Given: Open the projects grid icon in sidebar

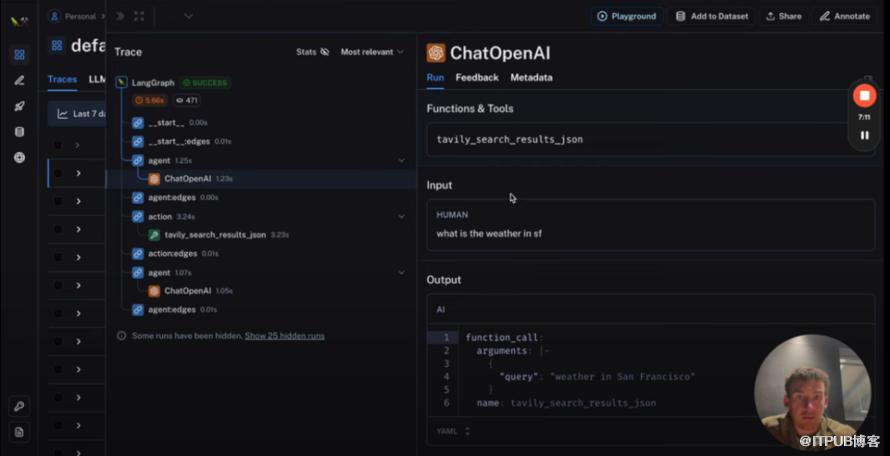Looking at the screenshot, I should 19,54.
